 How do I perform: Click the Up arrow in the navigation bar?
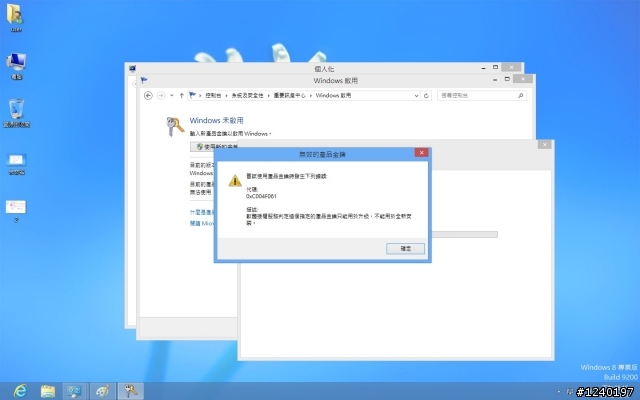(181, 96)
